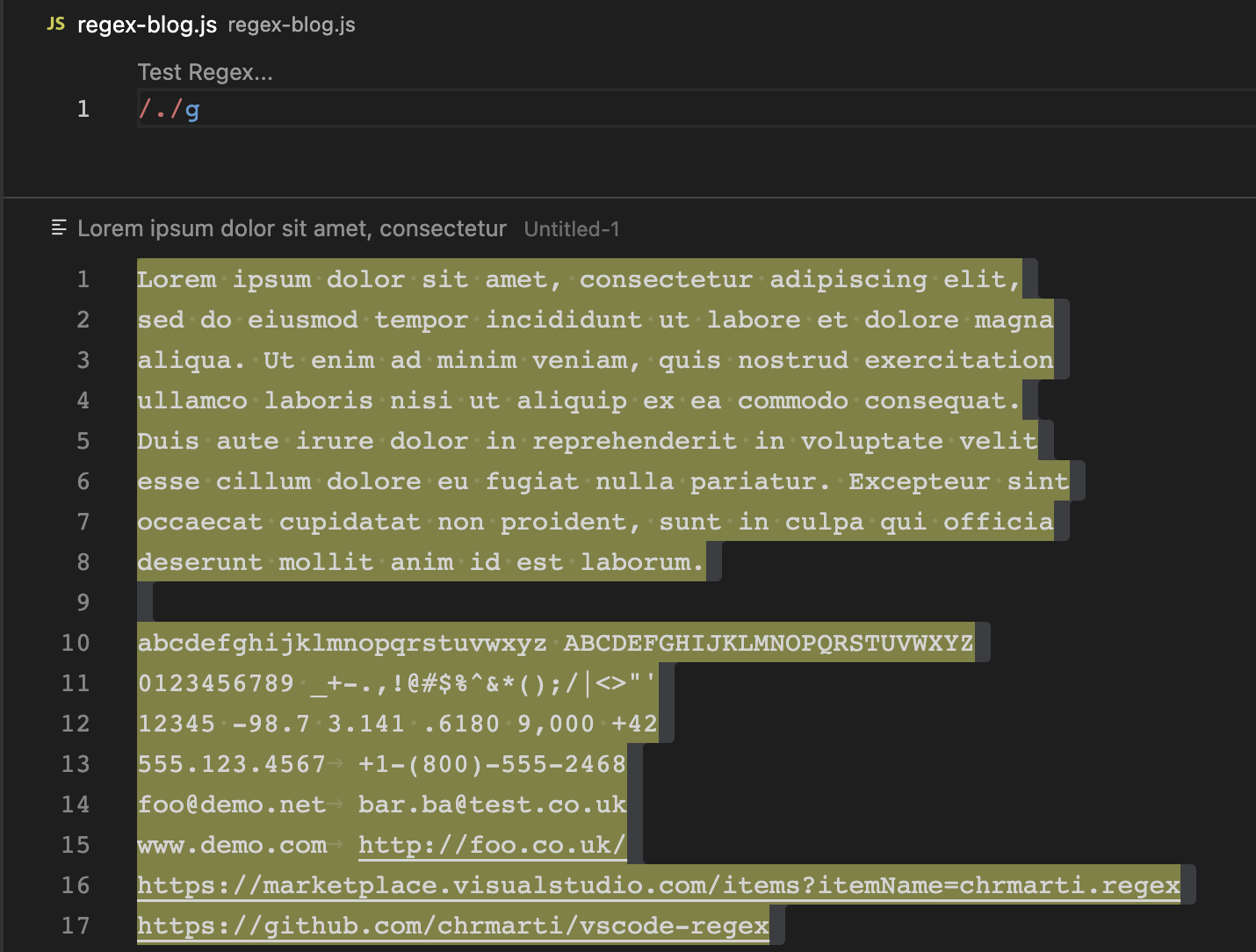Click the alphabet line abcdefghijklmnopqrstuvwxyz

pyautogui.click(x=343, y=642)
